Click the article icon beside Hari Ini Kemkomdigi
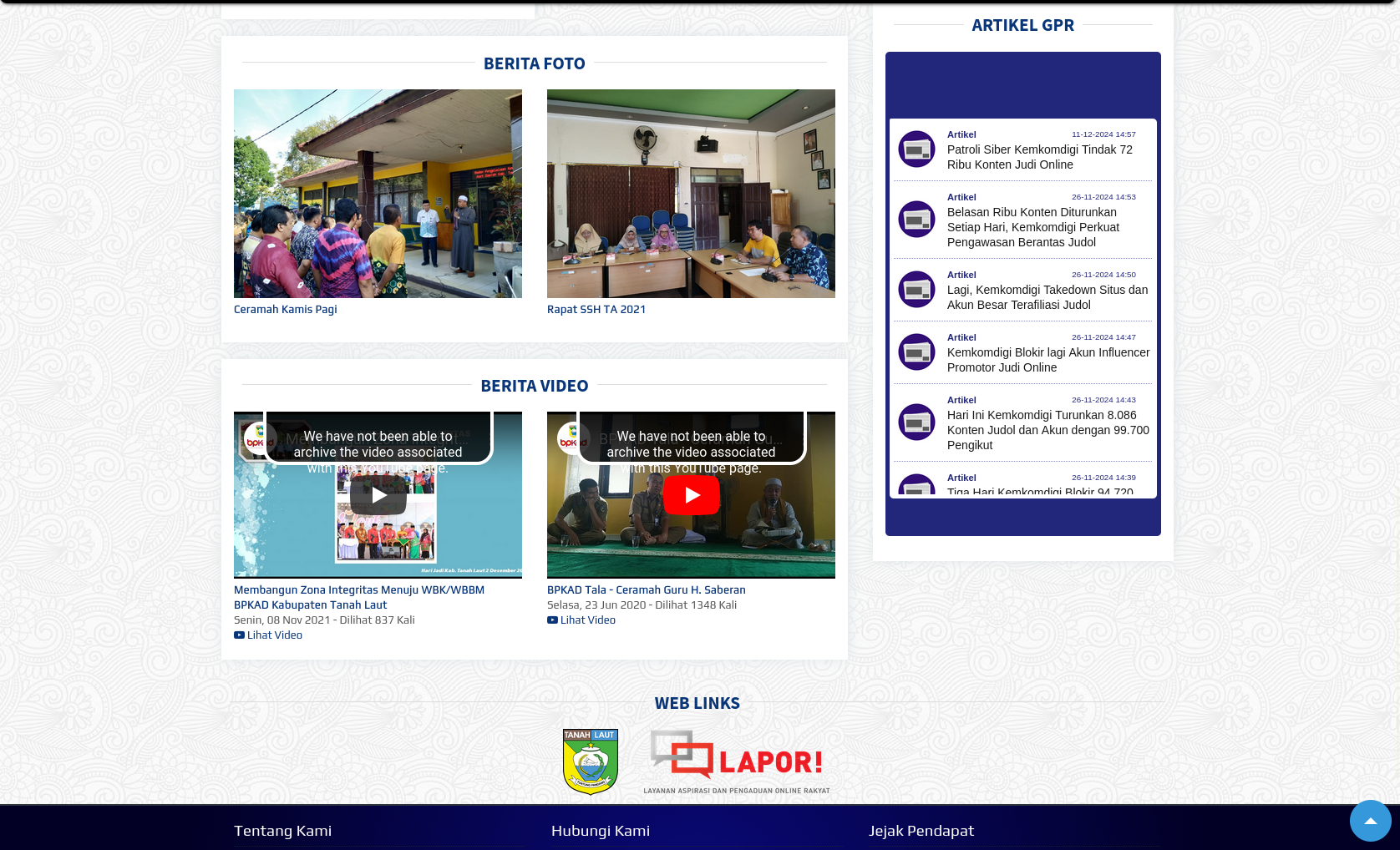Screen dimensions: 1400x850 (x=916, y=422)
